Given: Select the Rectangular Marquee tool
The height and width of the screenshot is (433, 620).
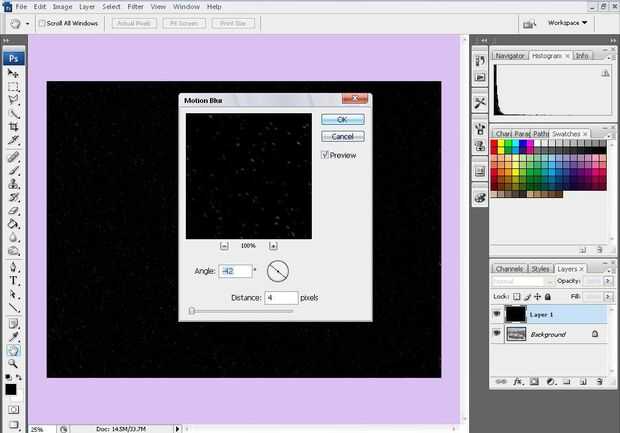Looking at the screenshot, I should point(13,87).
